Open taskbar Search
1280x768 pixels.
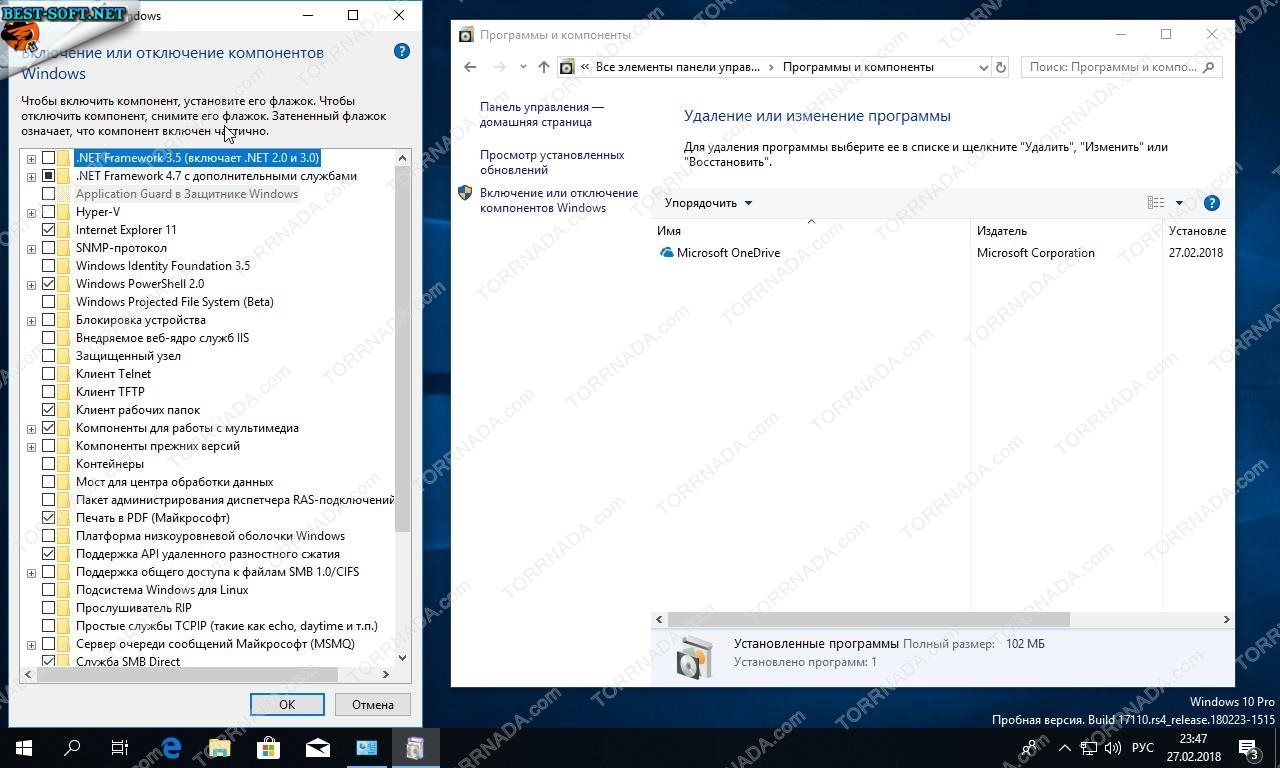click(x=72, y=748)
